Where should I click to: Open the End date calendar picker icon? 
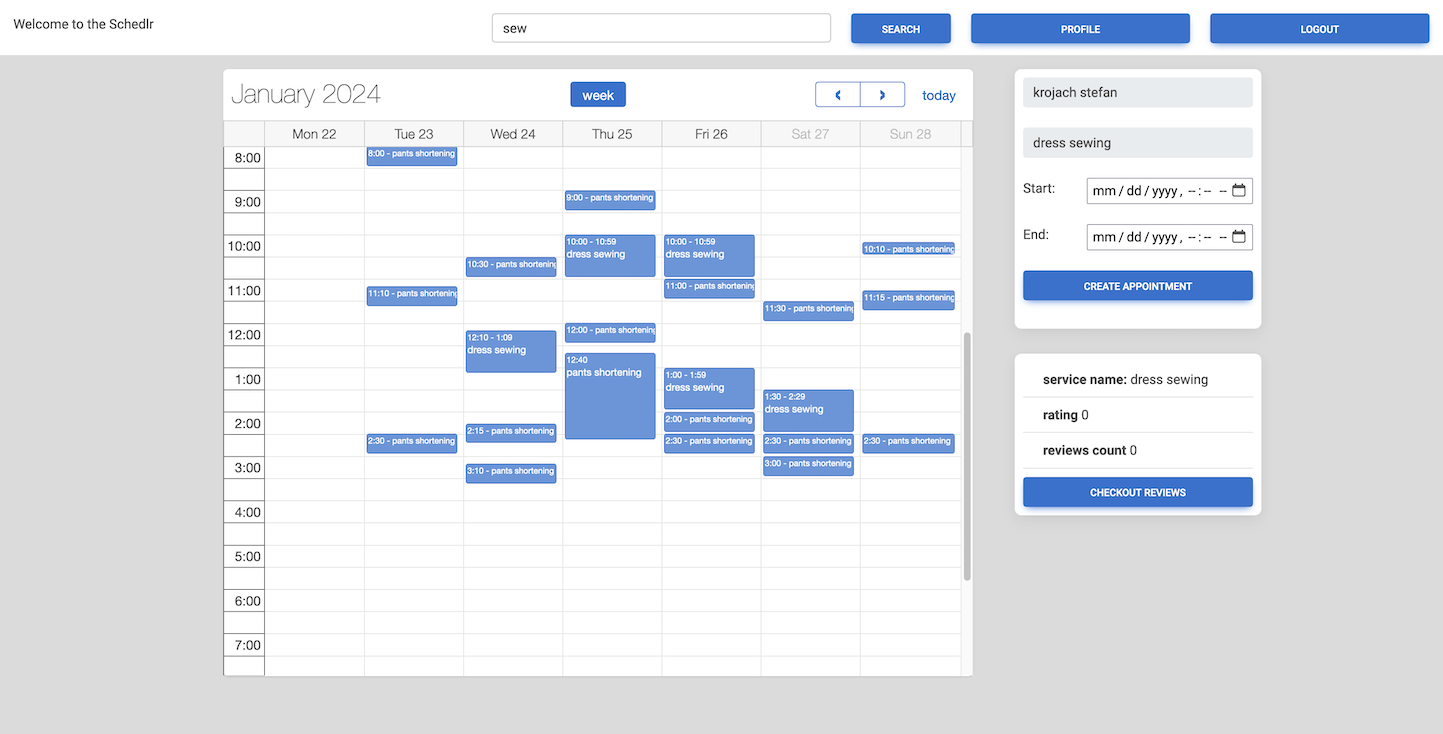pyautogui.click(x=1239, y=237)
